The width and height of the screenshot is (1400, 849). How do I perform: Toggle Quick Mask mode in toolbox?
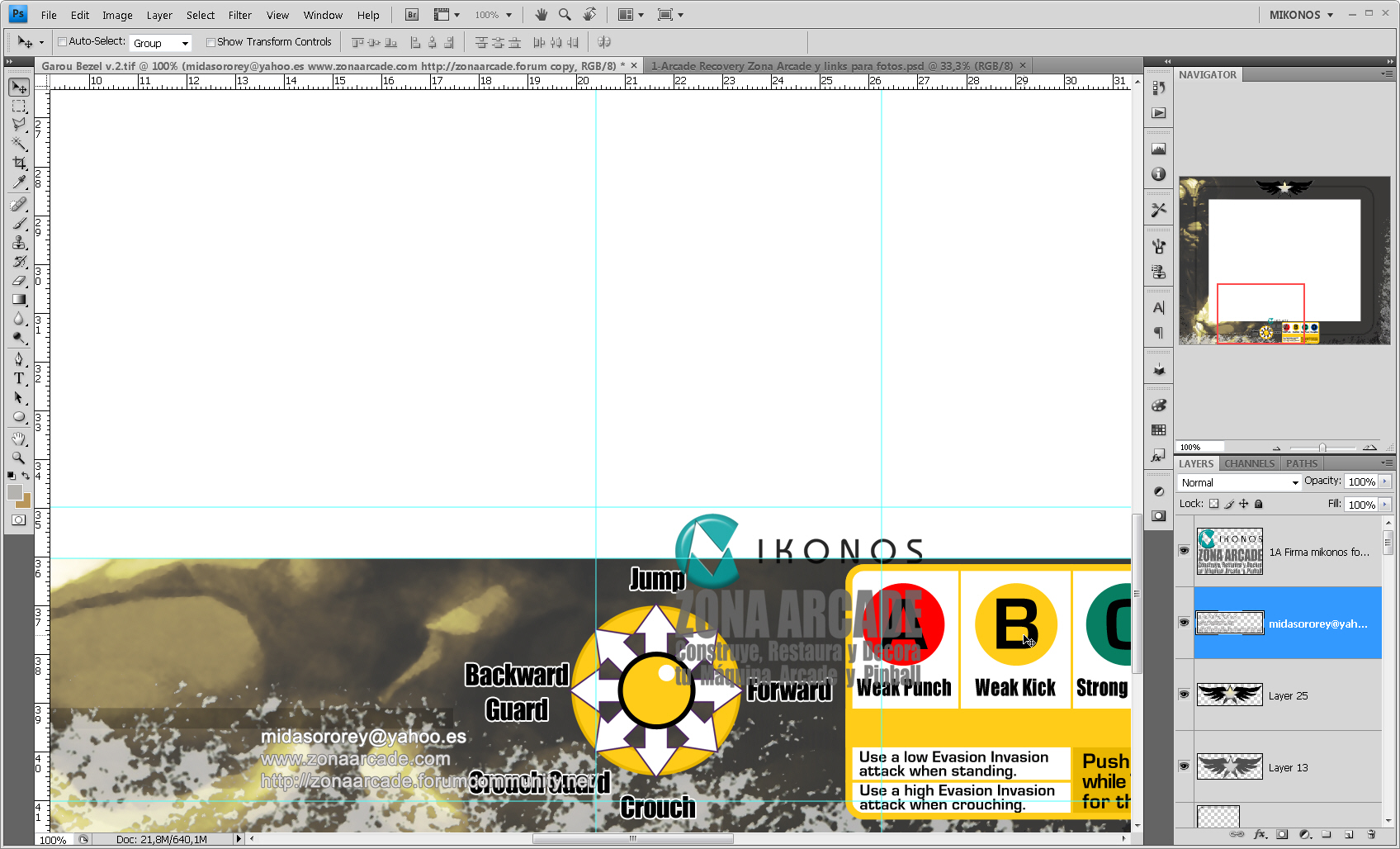pyautogui.click(x=19, y=520)
